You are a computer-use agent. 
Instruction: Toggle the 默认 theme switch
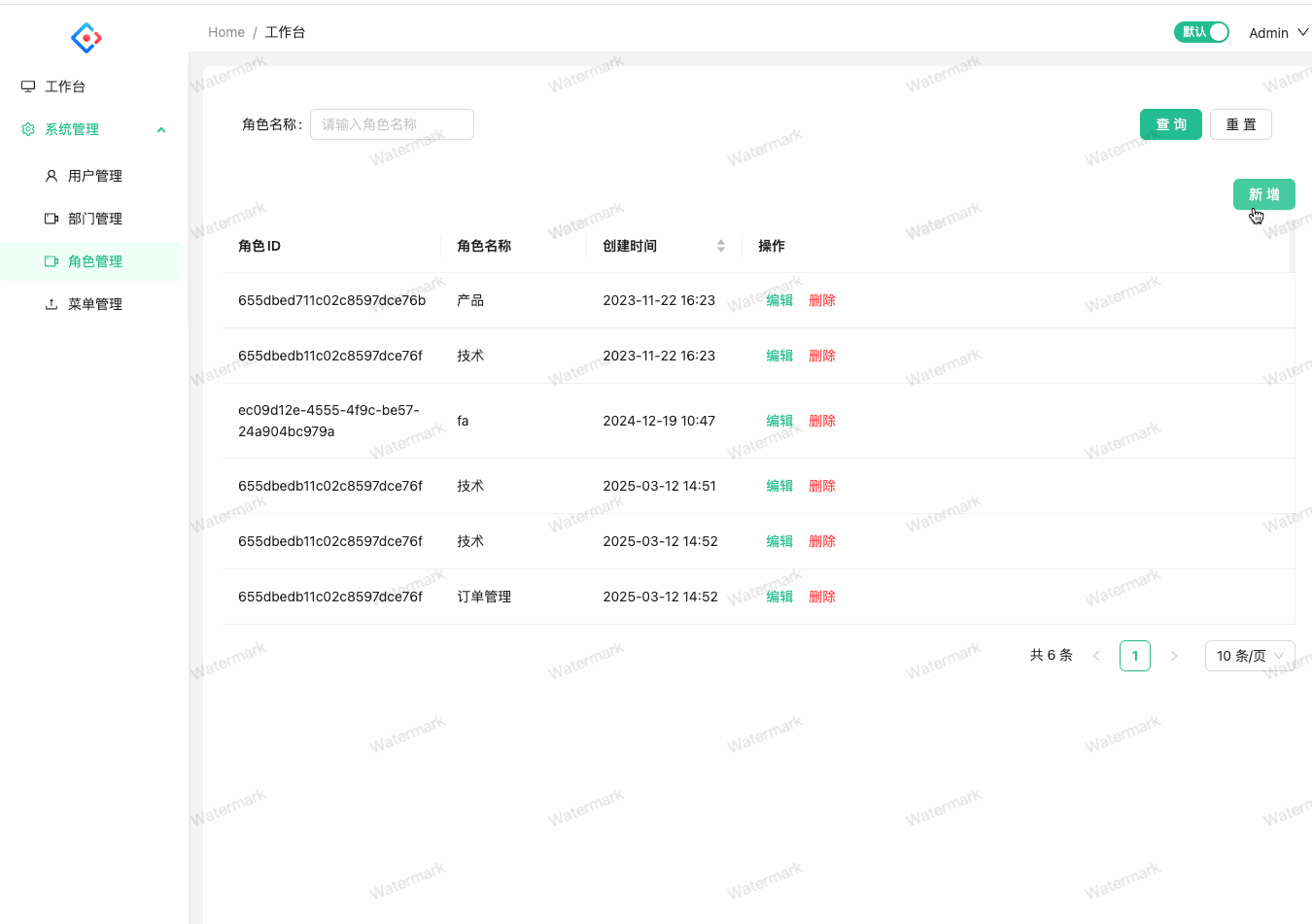tap(1201, 32)
